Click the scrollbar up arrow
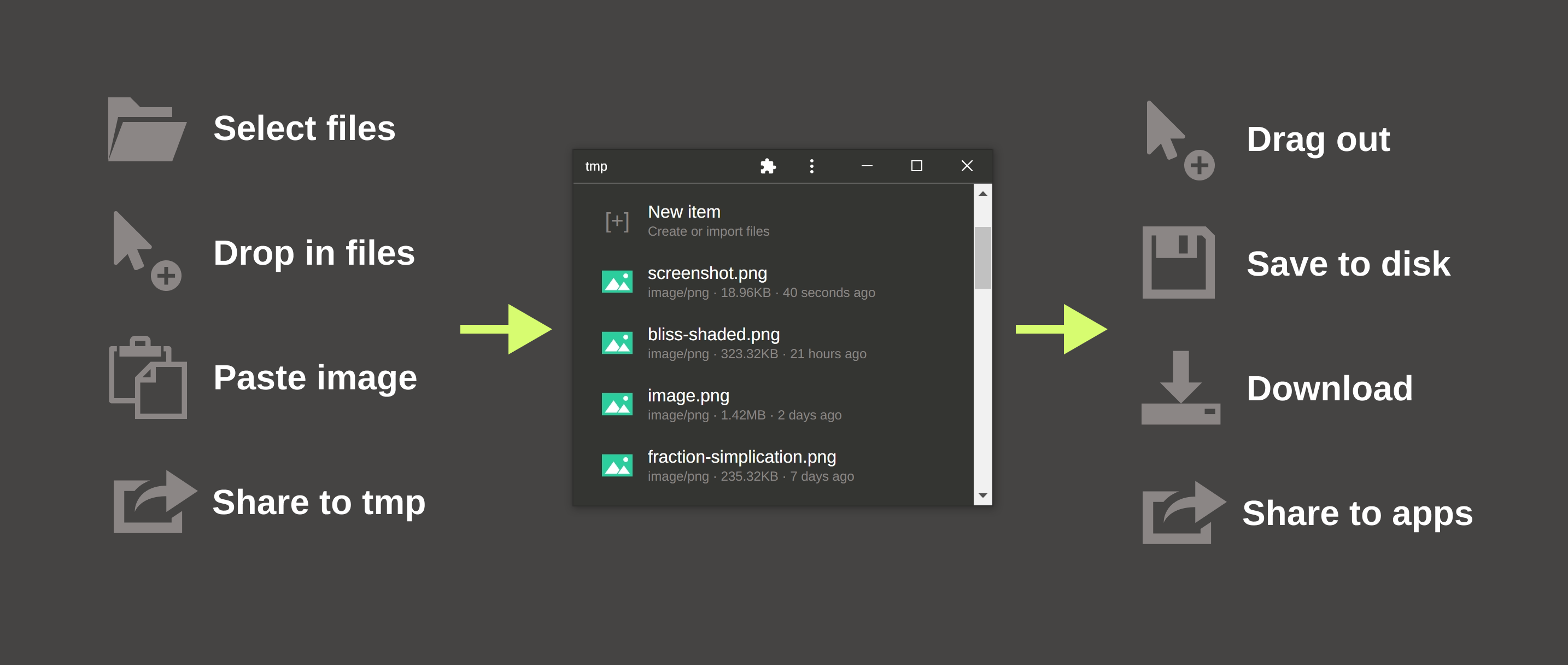 pos(982,194)
